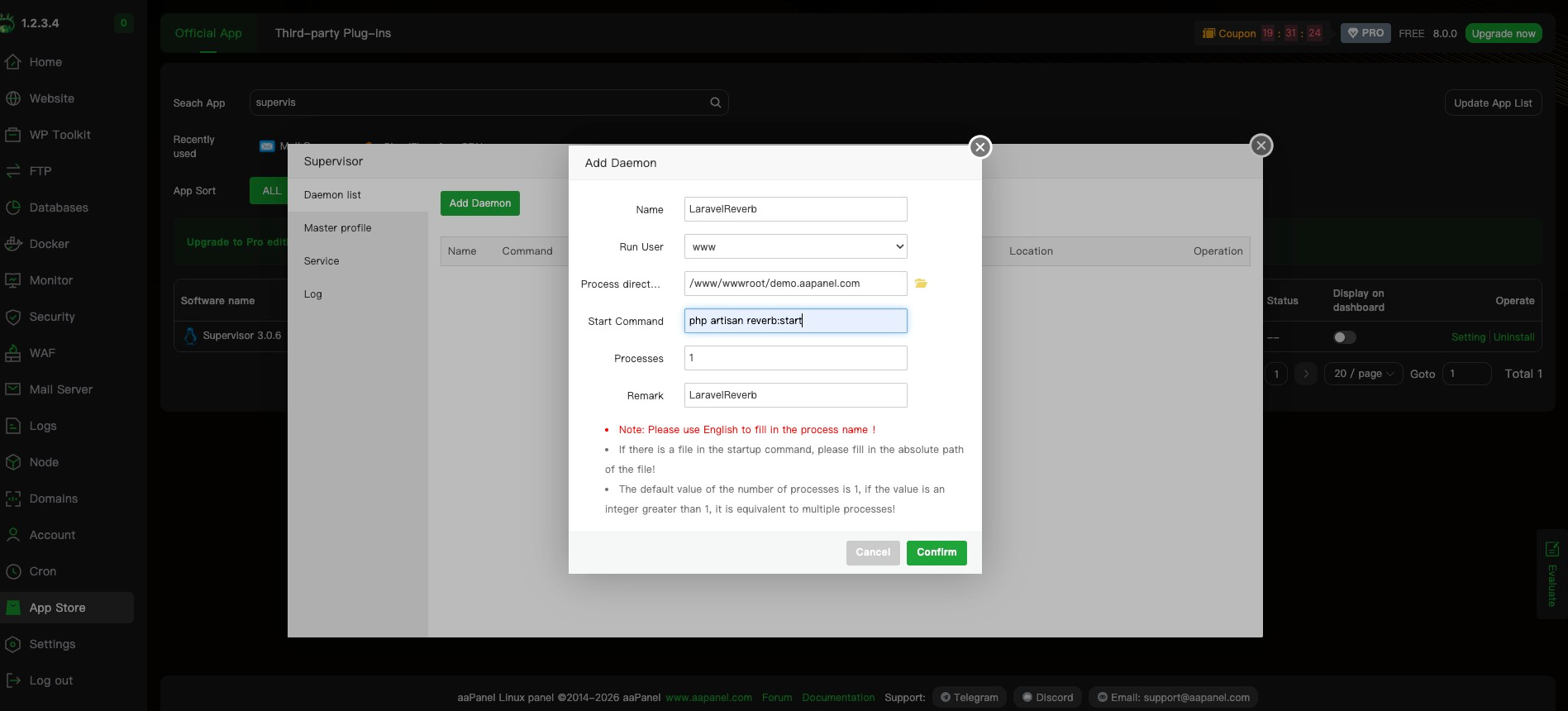1568x711 pixels.
Task: Click the notification count badge 0
Action: [123, 23]
